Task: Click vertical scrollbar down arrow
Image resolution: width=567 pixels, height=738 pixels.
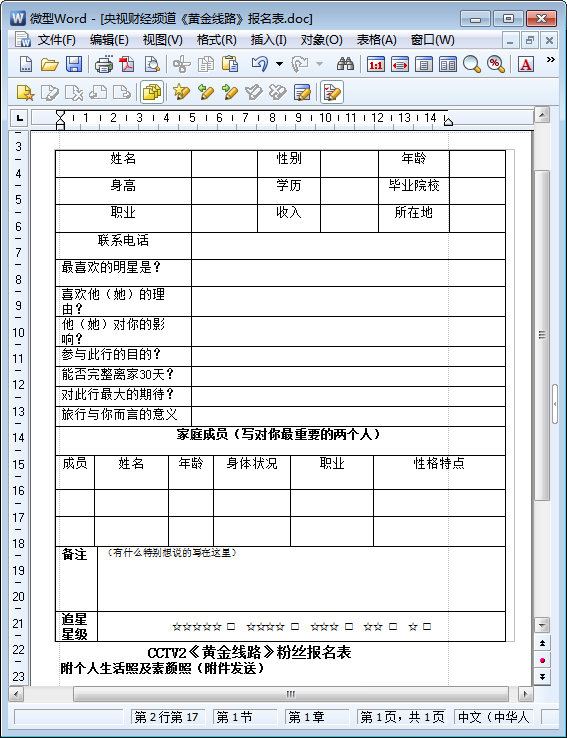Action: pyautogui.click(x=542, y=625)
